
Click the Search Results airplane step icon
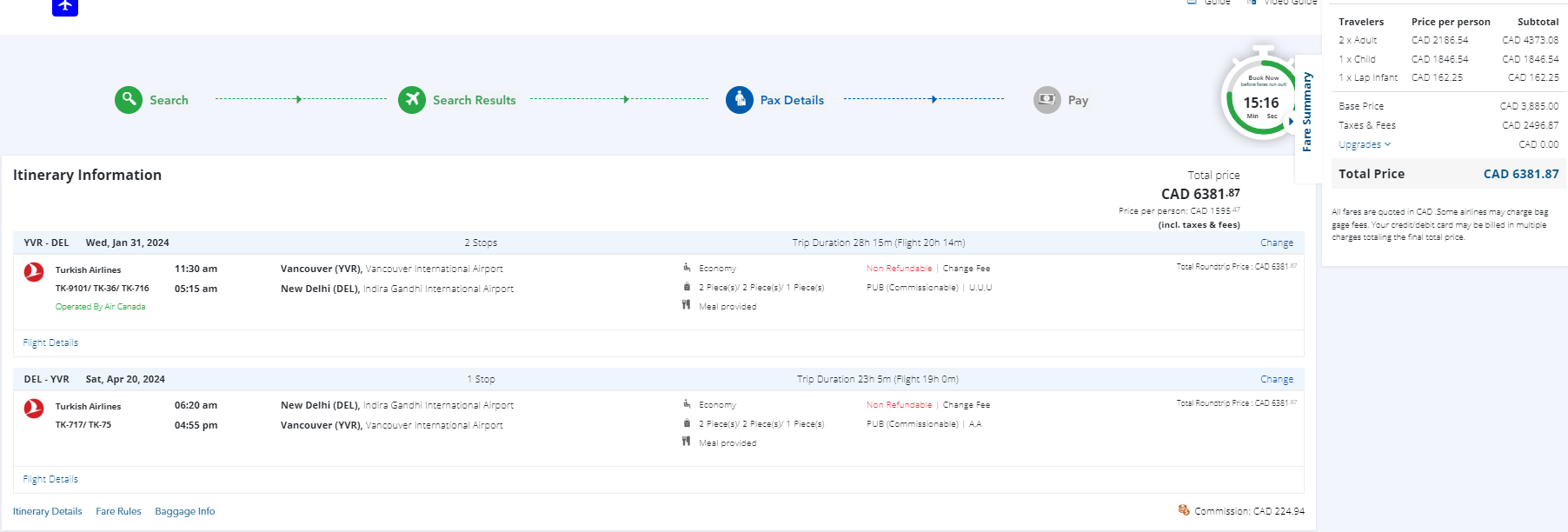point(412,100)
